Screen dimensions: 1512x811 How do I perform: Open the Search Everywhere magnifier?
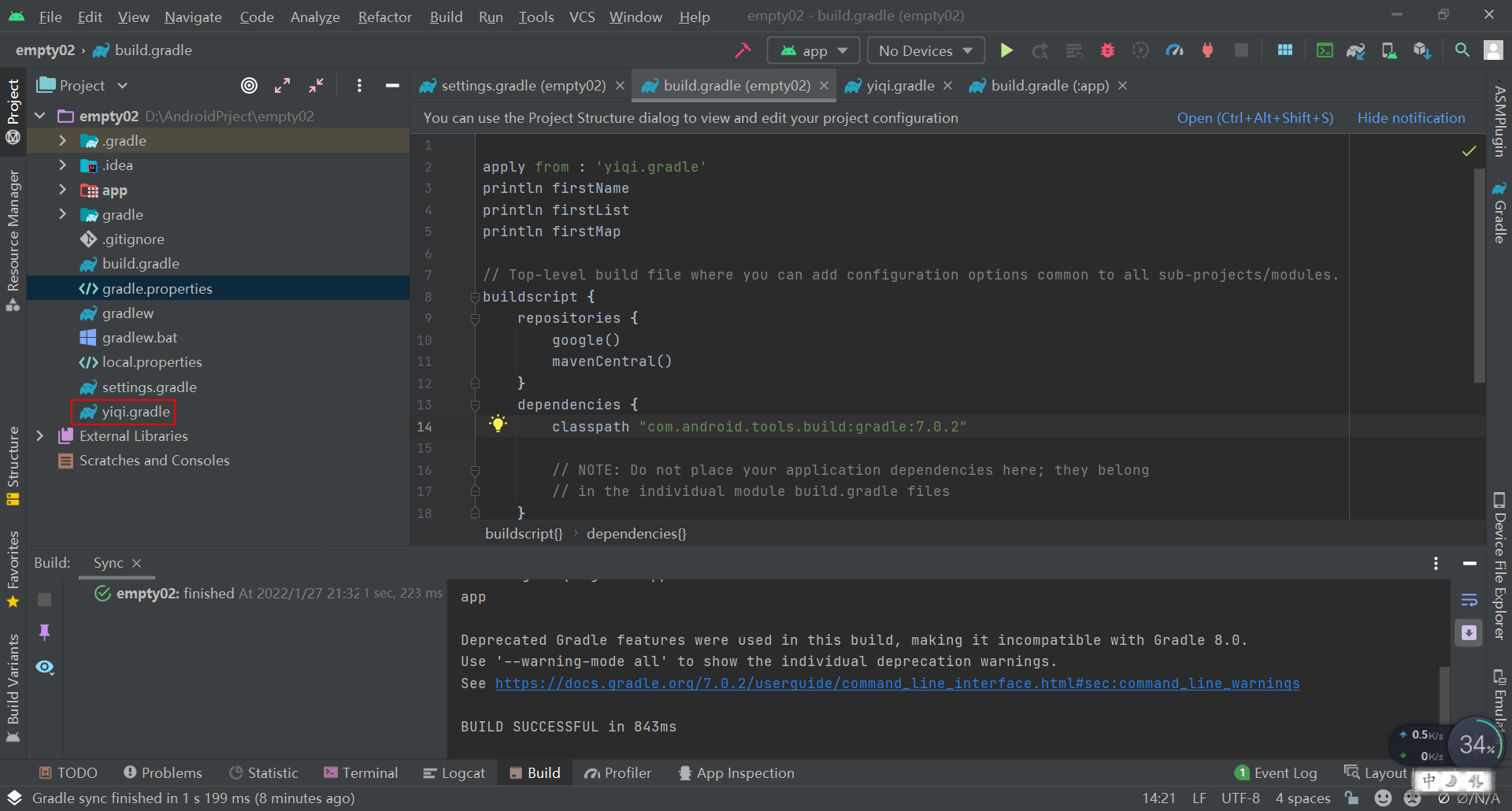1462,50
